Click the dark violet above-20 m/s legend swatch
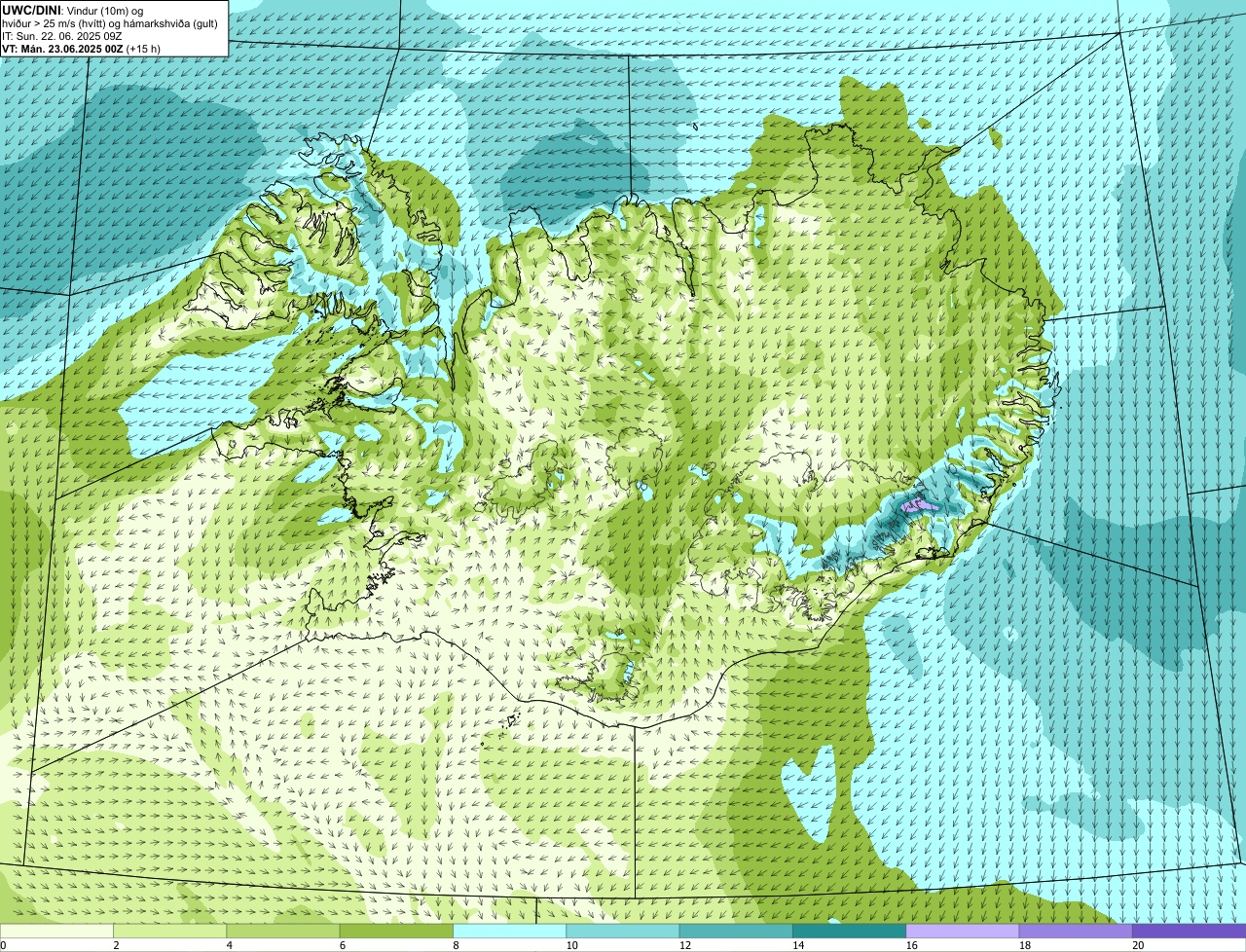1246x952 pixels. (x=1189, y=931)
